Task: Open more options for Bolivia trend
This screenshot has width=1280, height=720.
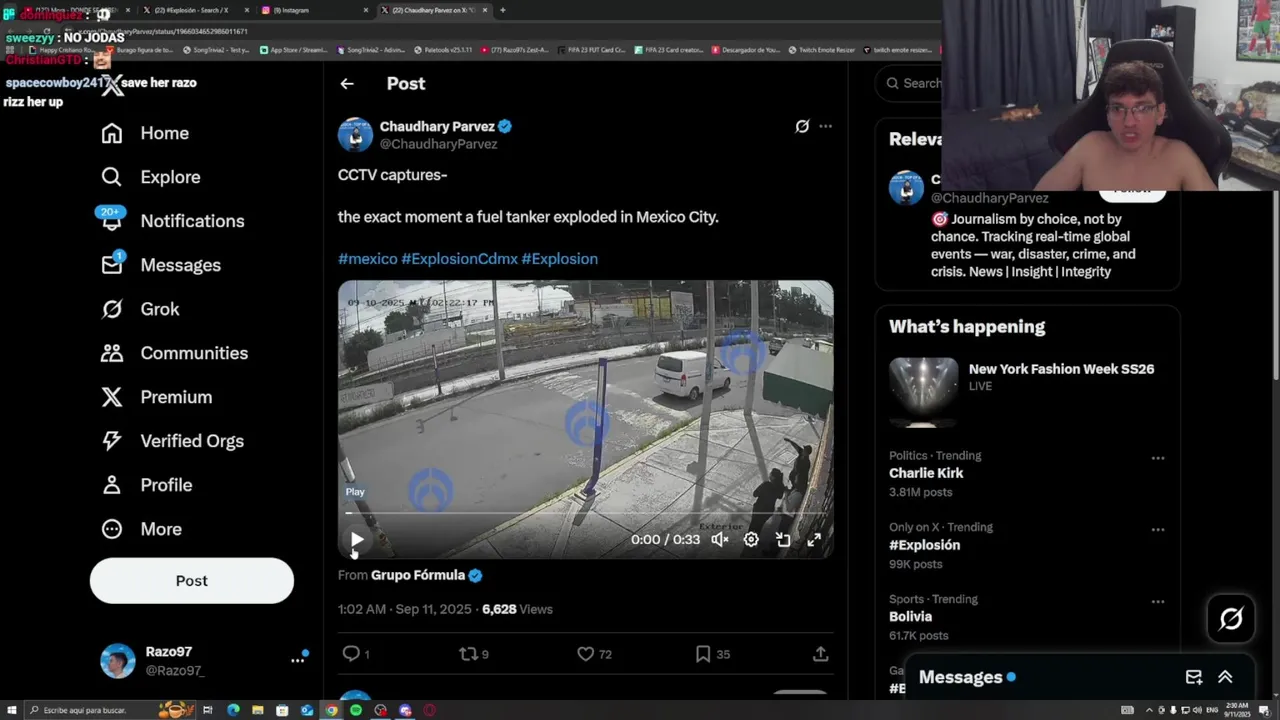Action: tap(1157, 602)
